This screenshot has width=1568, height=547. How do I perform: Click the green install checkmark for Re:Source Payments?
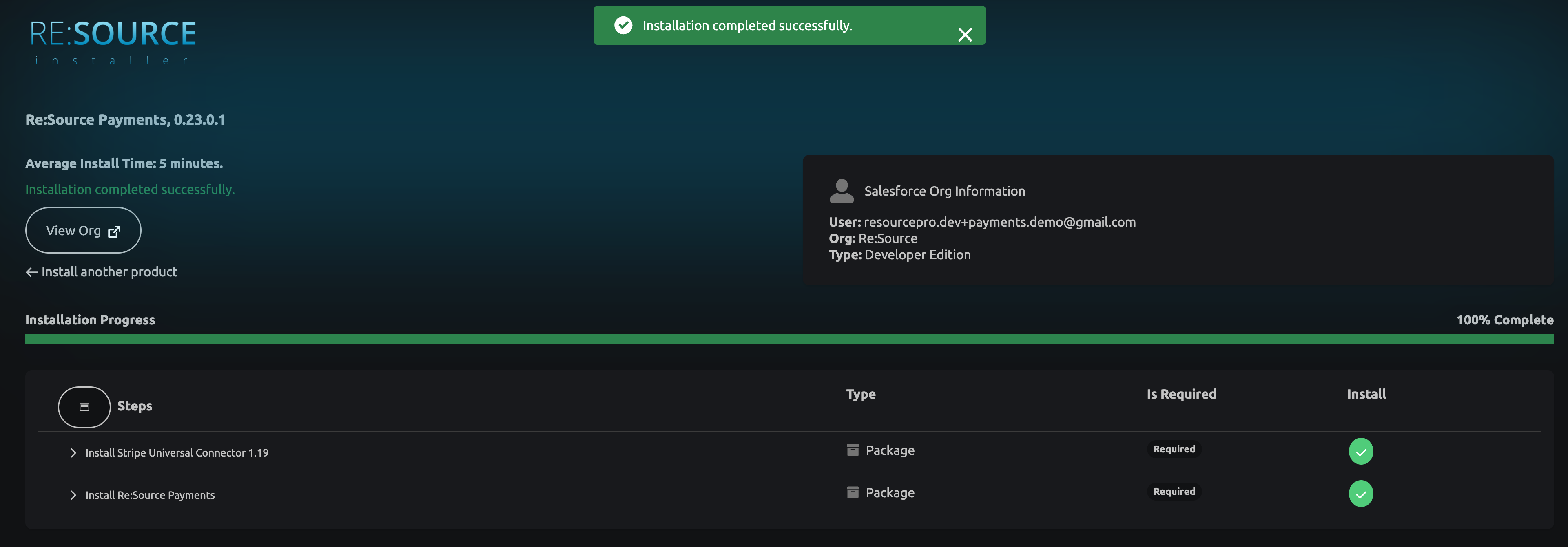[x=1361, y=494]
